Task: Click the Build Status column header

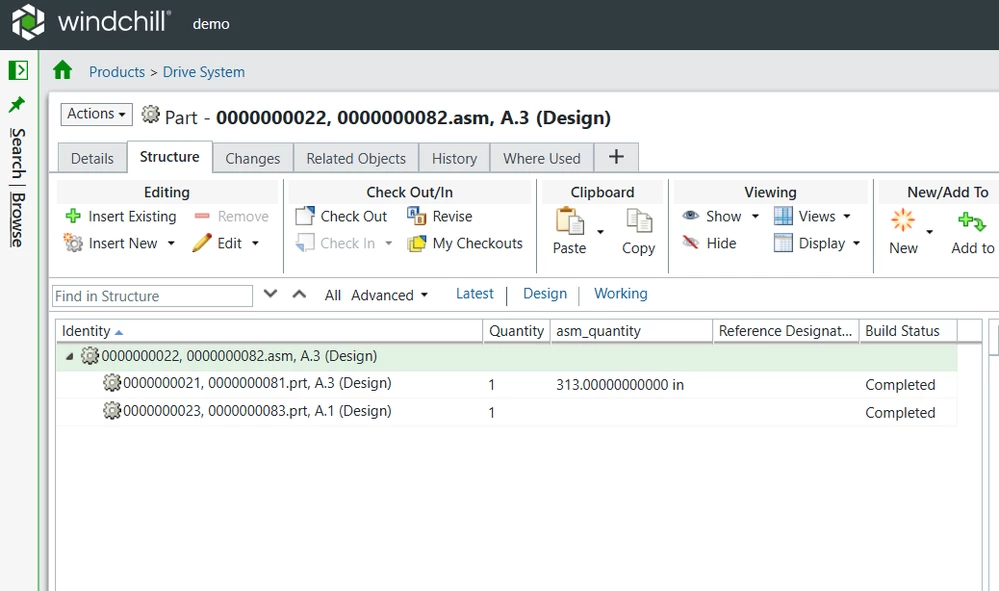Action: (908, 331)
